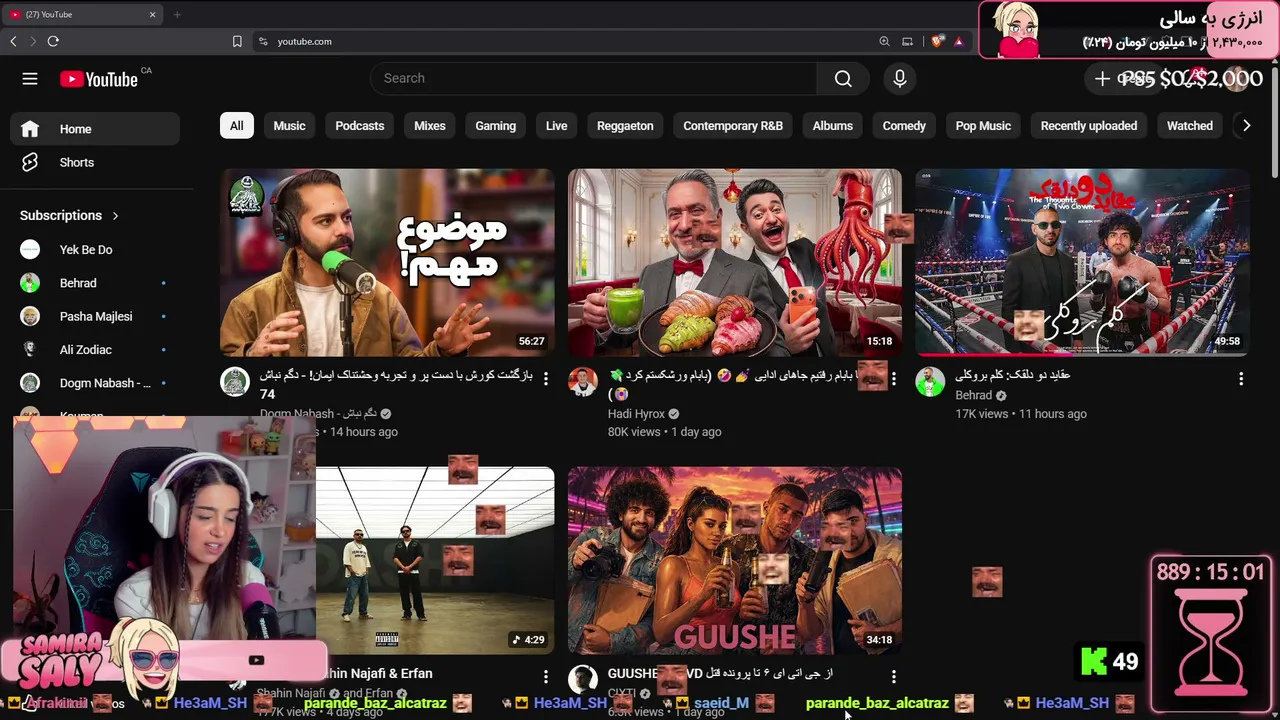Play the 56:27 podcast video thumbnail
Screen dimensions: 1280x720
[x=387, y=262]
